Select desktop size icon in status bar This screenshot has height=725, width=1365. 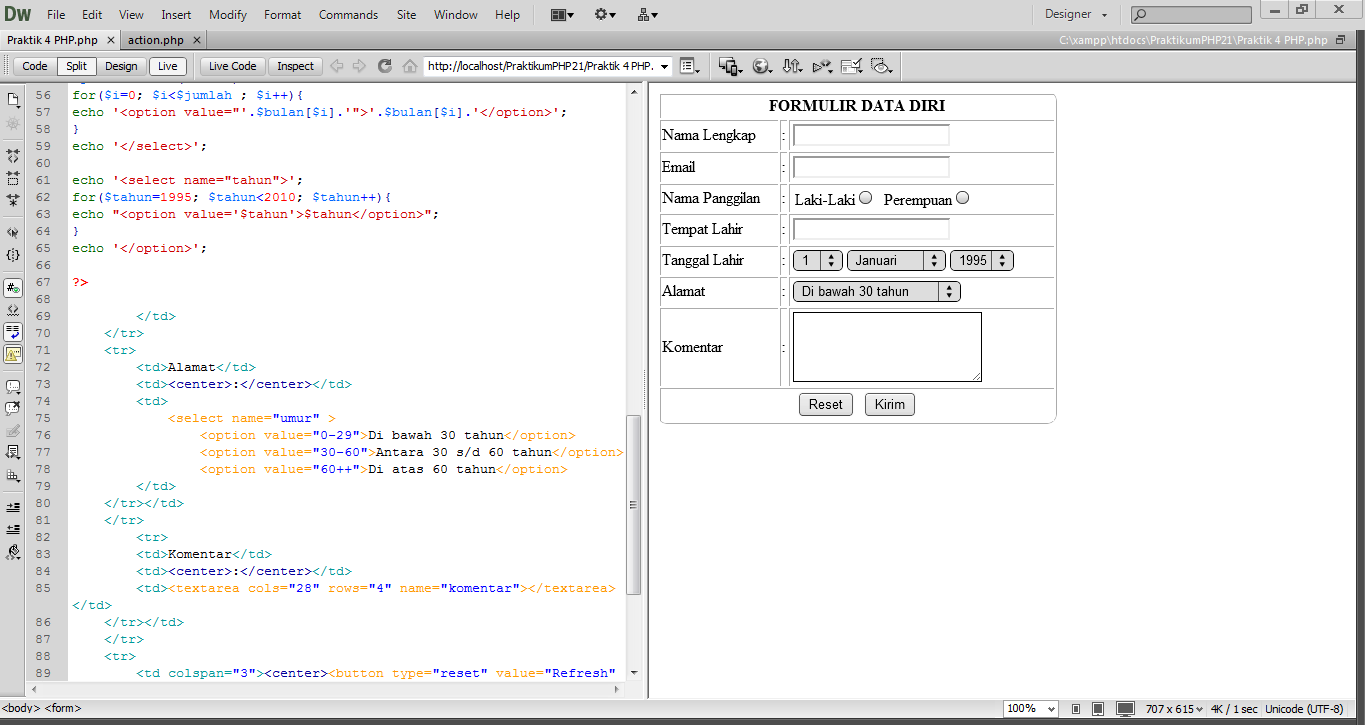(x=1125, y=709)
